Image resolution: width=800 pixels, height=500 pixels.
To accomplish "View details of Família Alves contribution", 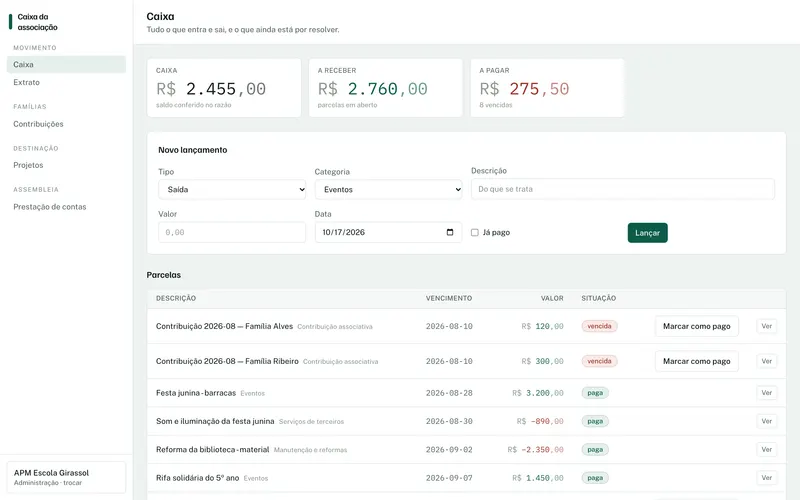I will click(x=766, y=326).
